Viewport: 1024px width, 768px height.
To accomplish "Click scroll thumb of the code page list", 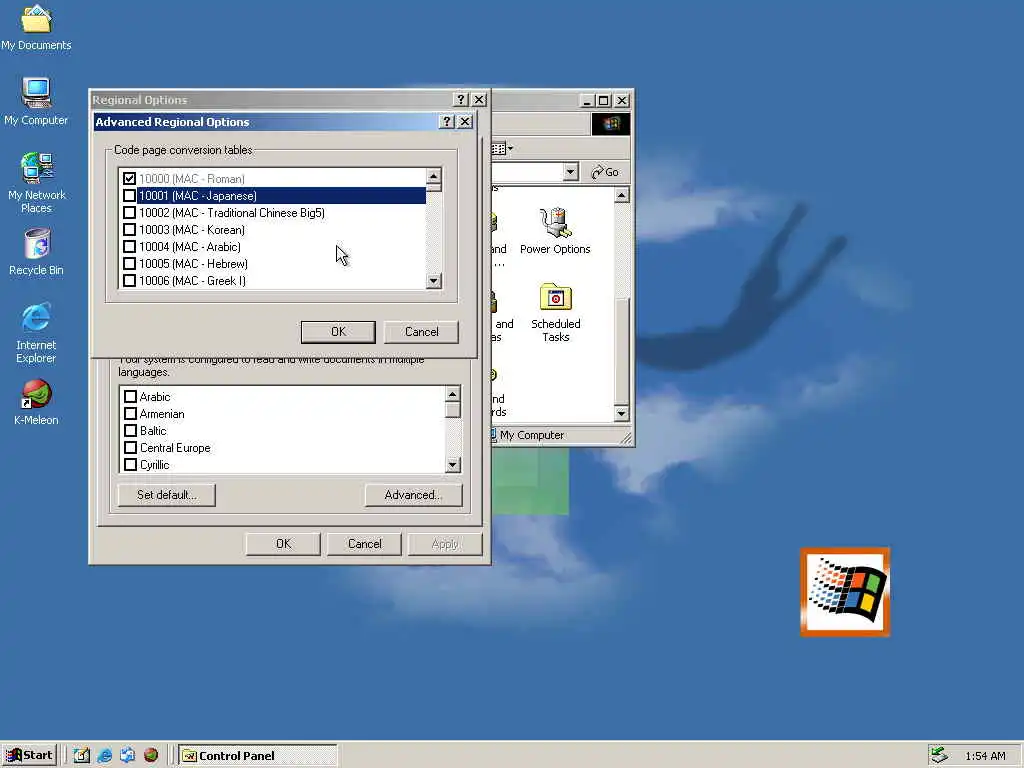I will click(434, 187).
